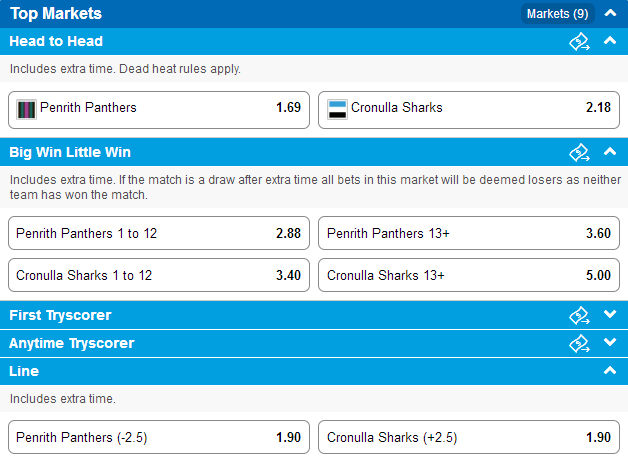Click the Cronulla Sharks team jersey icon
Viewport: 628px width, 459px height.
(337, 109)
